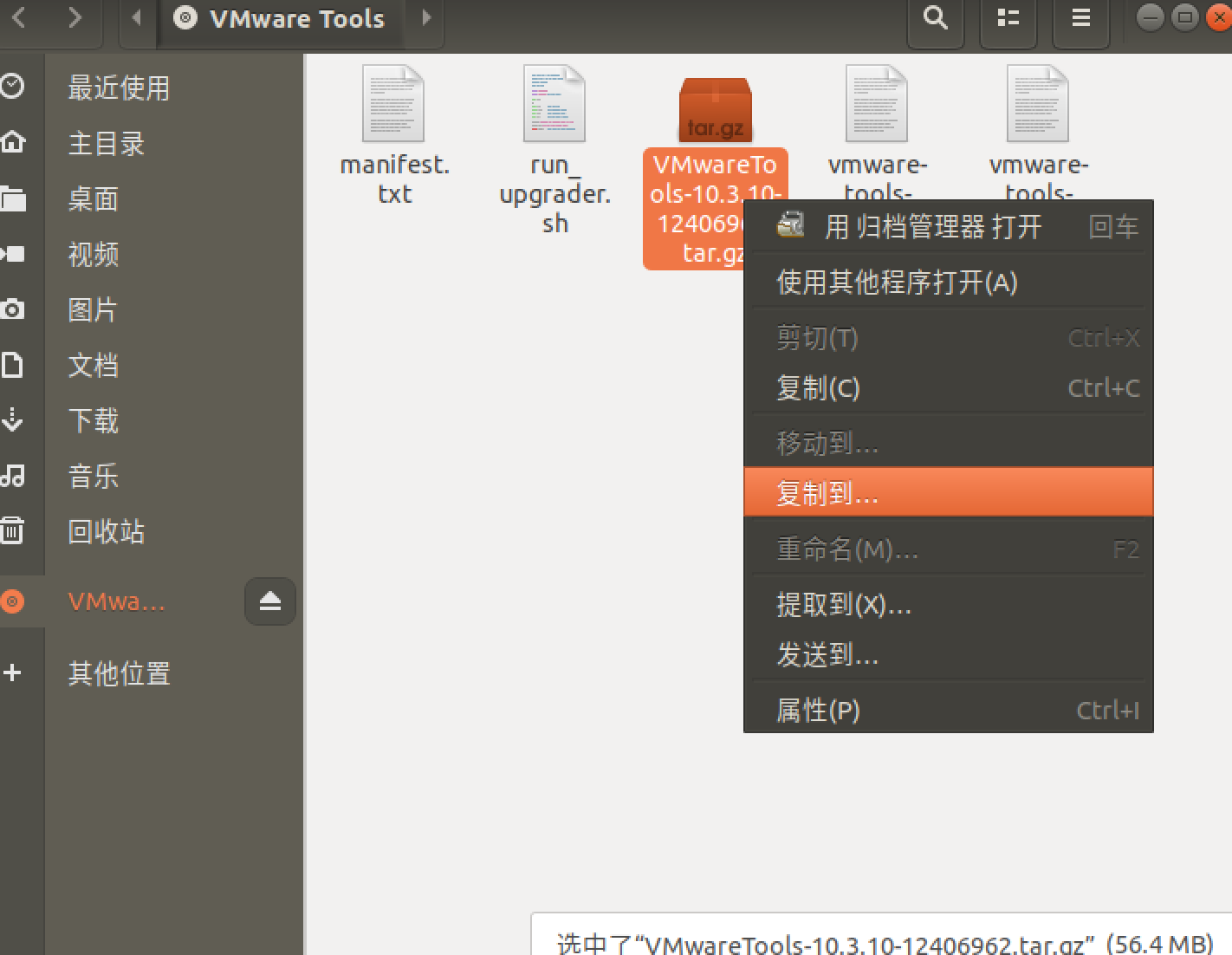Select the second vmware-tools file icon
This screenshot has width=1232, height=955.
click(x=1038, y=104)
